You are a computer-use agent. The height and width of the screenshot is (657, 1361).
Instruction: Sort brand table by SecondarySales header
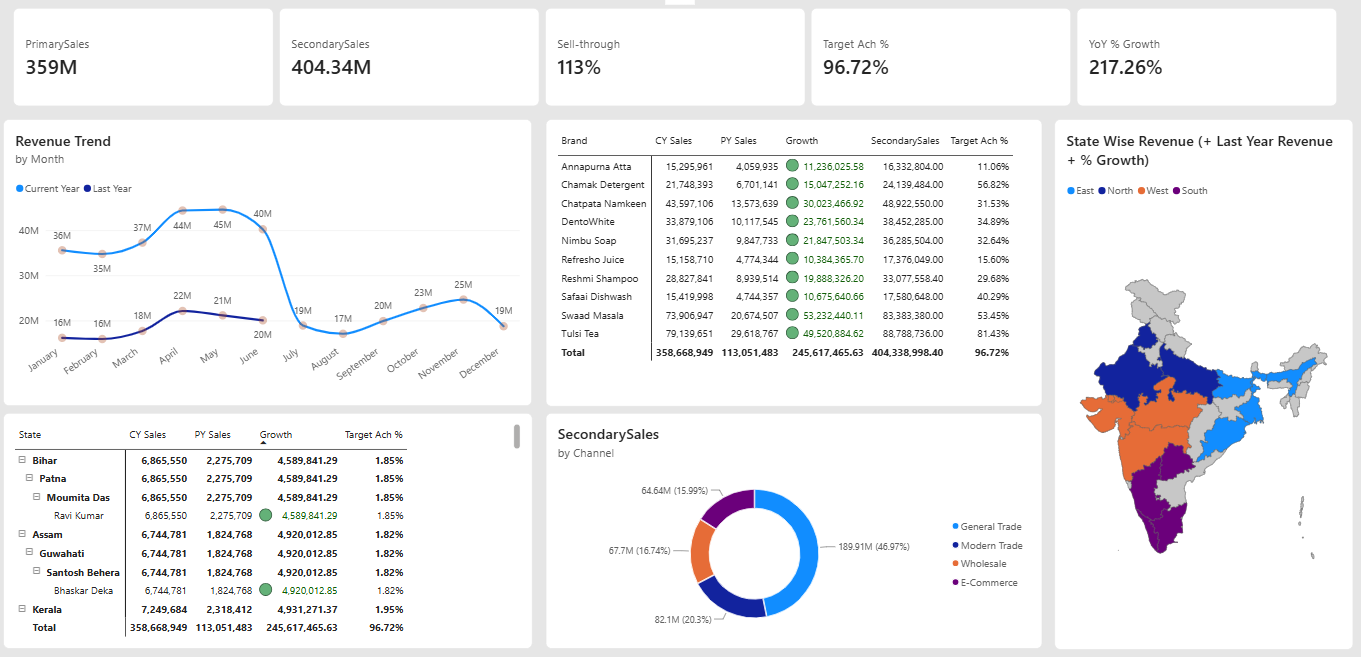pyautogui.click(x=905, y=141)
